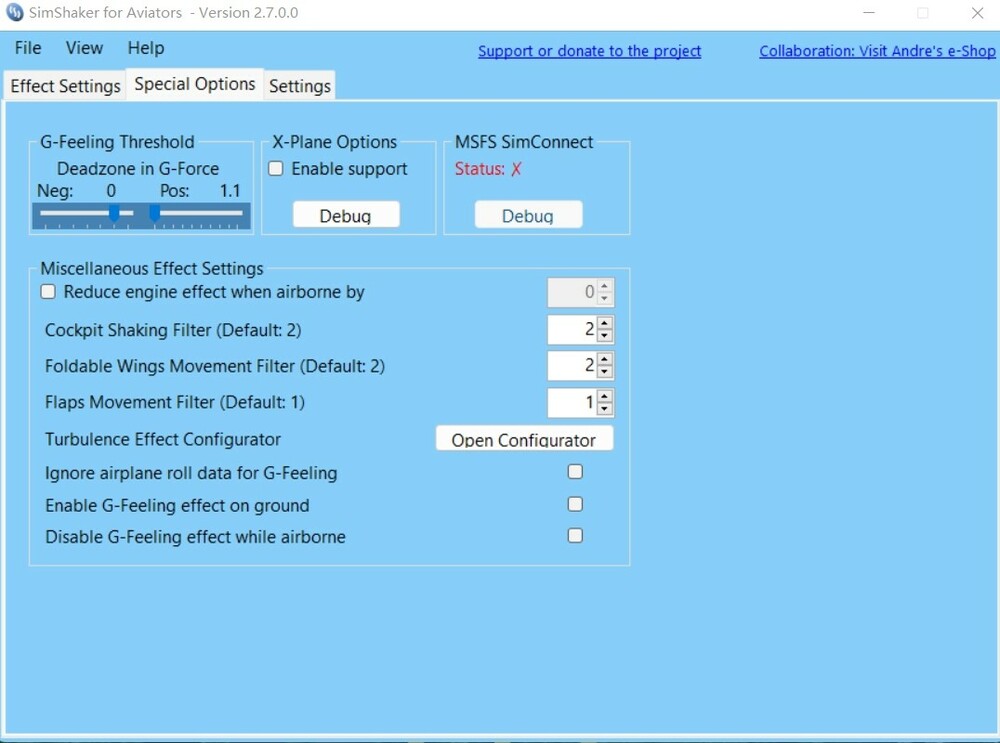This screenshot has height=743, width=1000.
Task: Minimize the SimShaker window
Action: click(869, 13)
